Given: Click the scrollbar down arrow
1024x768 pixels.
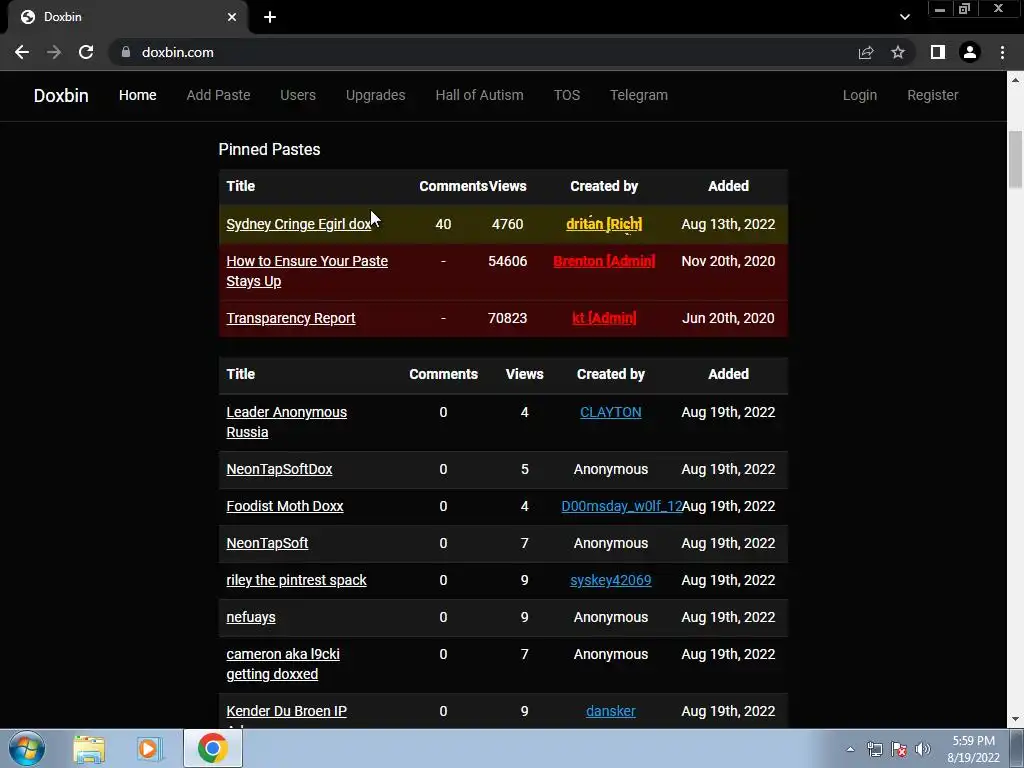Looking at the screenshot, I should point(1015,720).
